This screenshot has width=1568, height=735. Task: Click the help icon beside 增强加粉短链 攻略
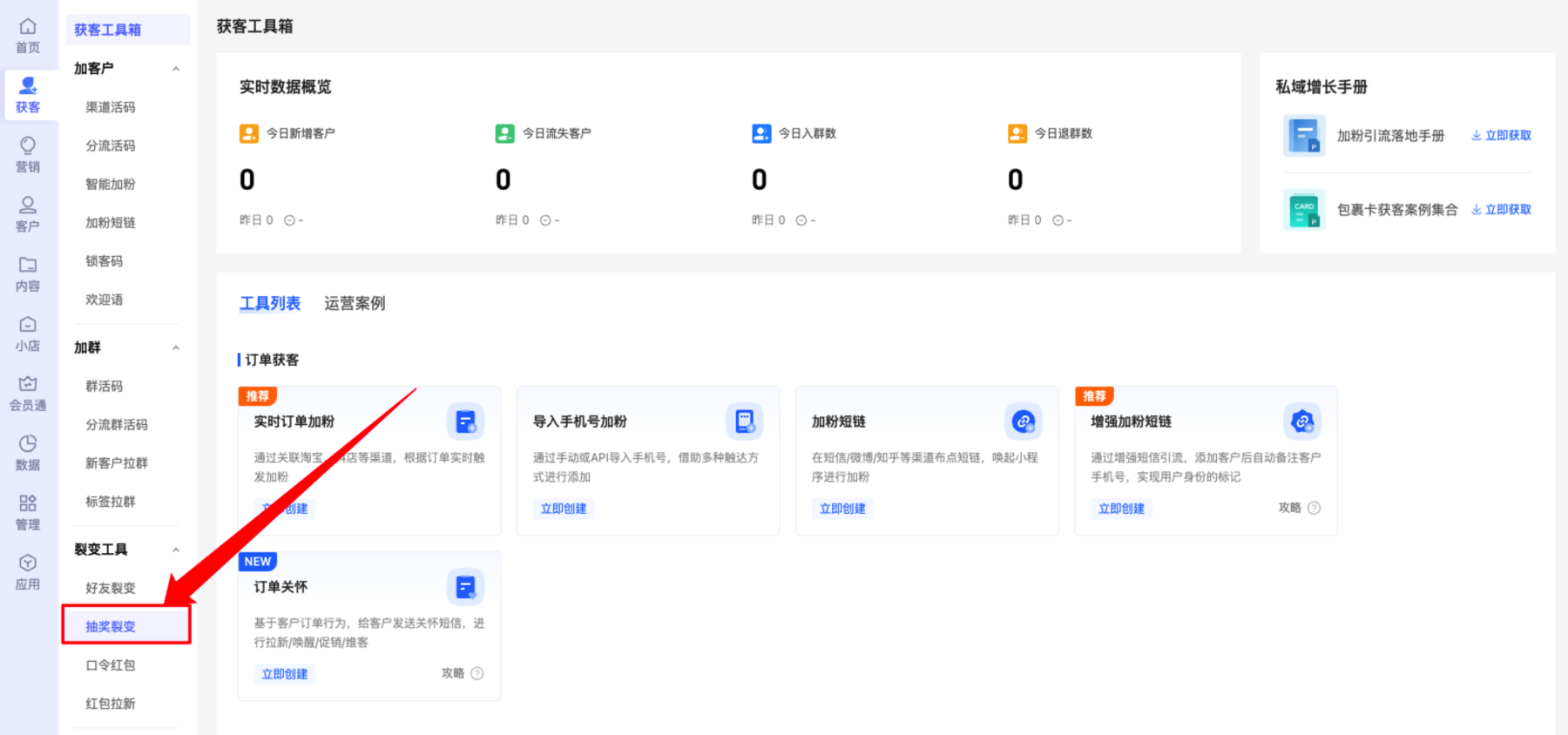[1314, 508]
